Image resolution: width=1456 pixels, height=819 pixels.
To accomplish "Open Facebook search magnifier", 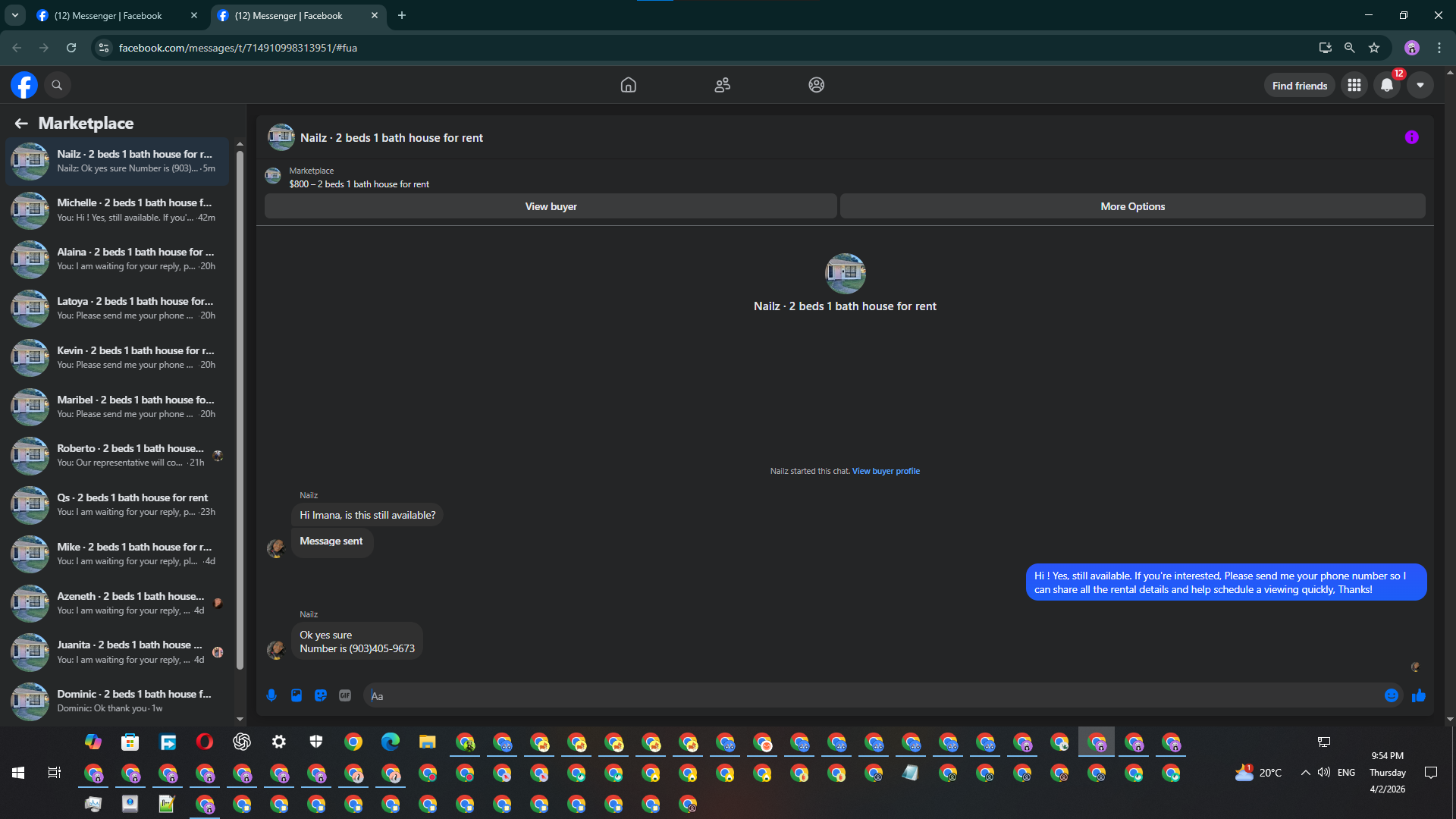I will tap(57, 85).
